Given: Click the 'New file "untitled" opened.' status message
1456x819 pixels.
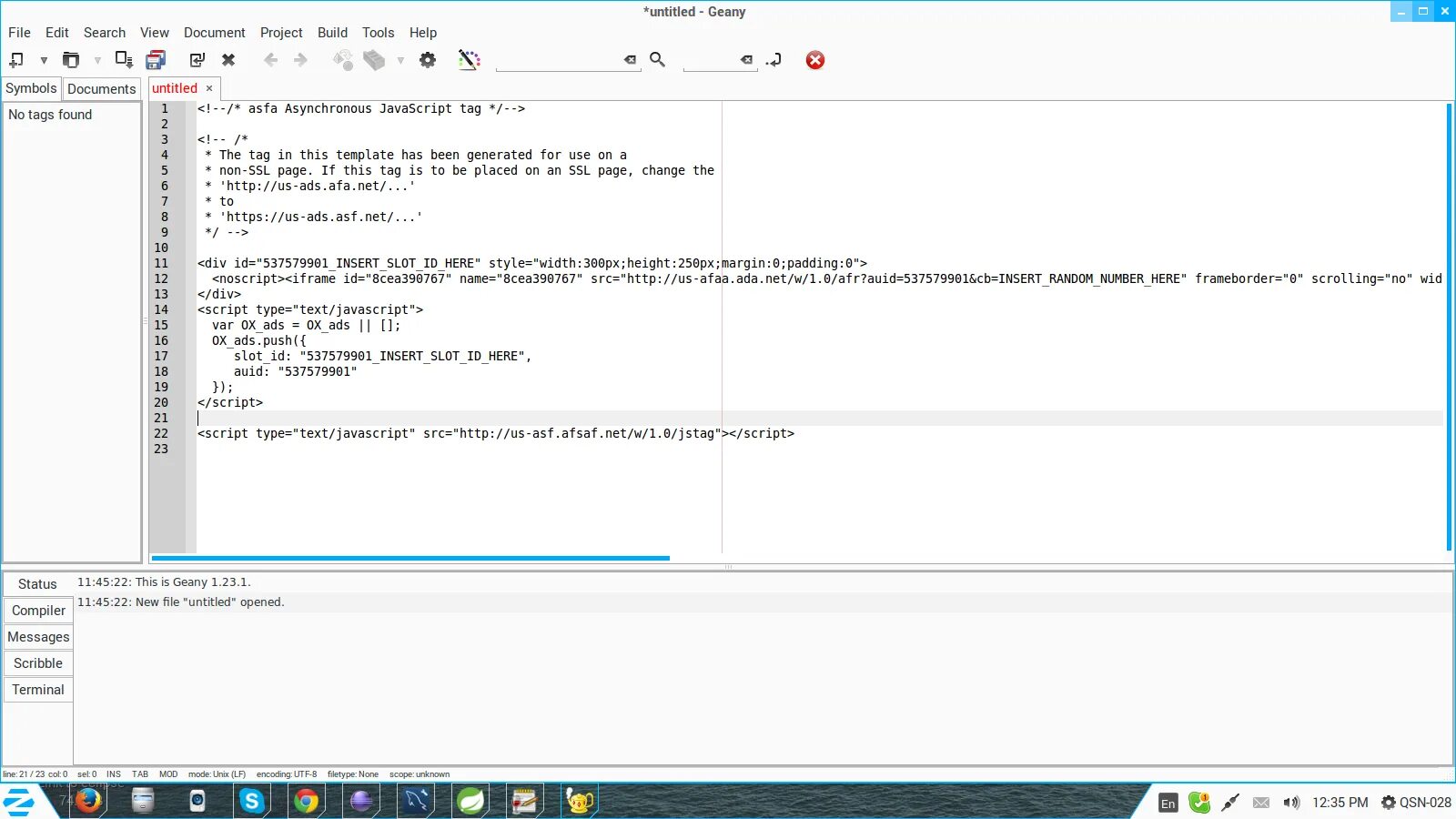Looking at the screenshot, I should 181,602.
